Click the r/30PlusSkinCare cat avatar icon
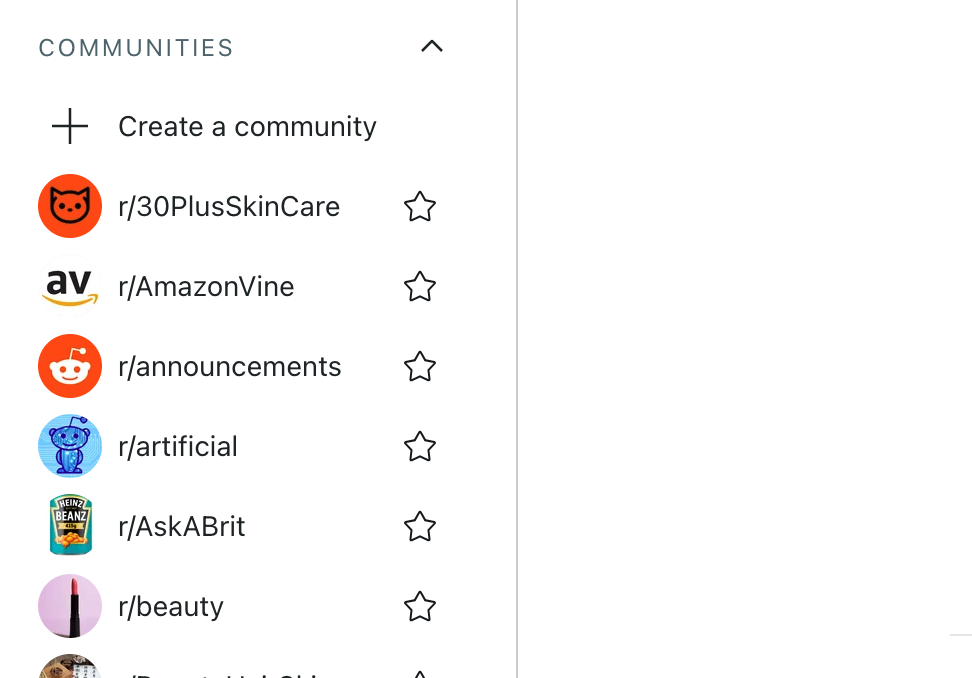 [70, 207]
